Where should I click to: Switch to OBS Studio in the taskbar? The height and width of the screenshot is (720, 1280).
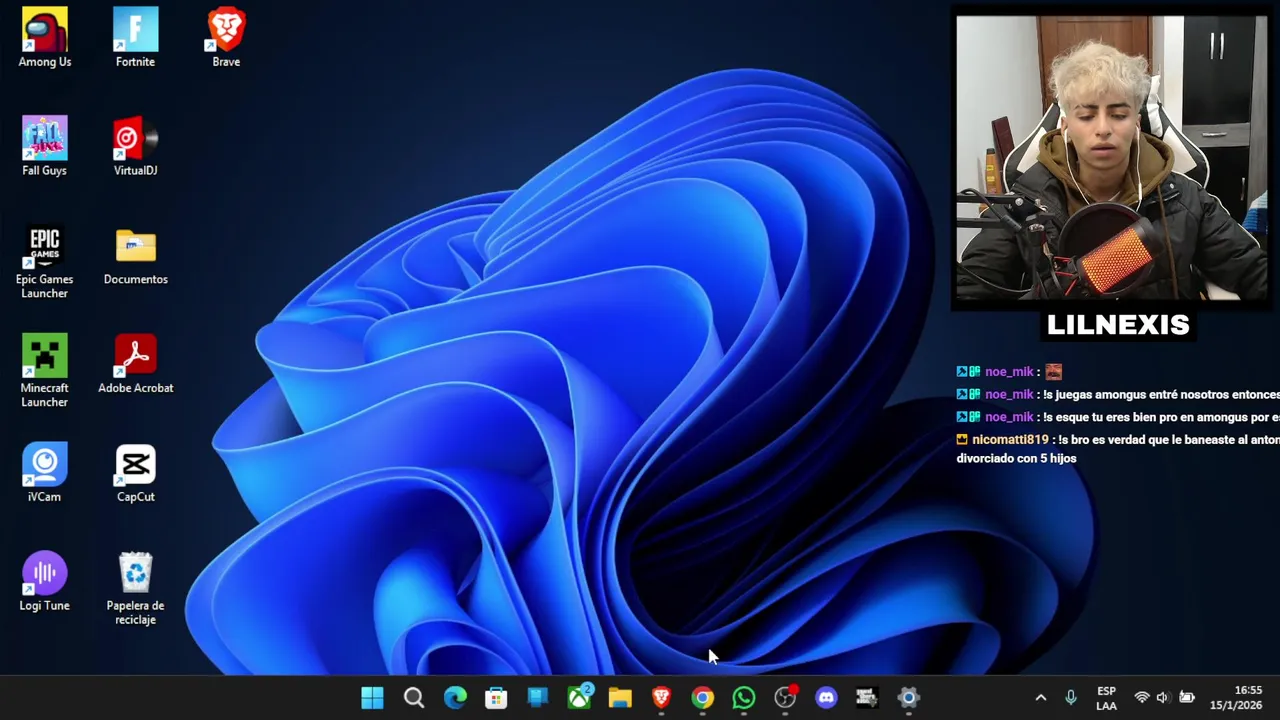[785, 698]
